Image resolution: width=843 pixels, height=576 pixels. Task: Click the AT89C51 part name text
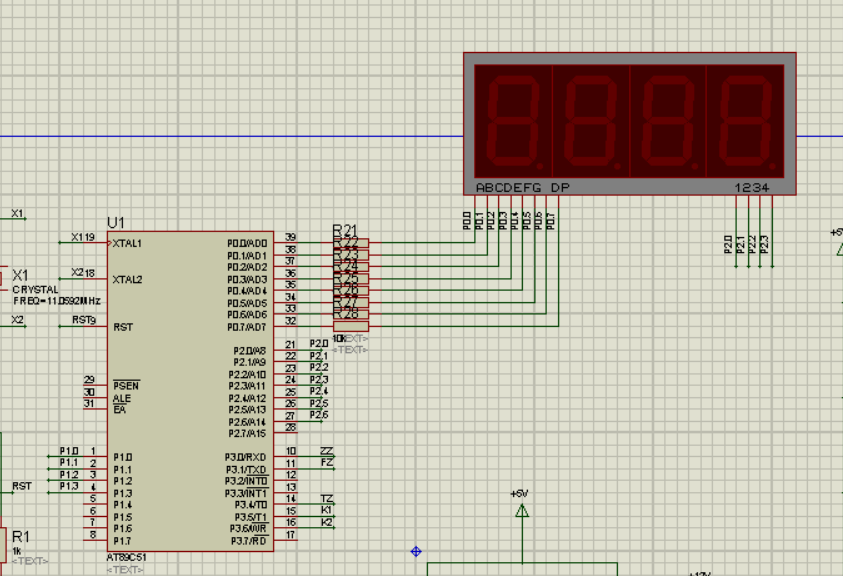point(126,557)
